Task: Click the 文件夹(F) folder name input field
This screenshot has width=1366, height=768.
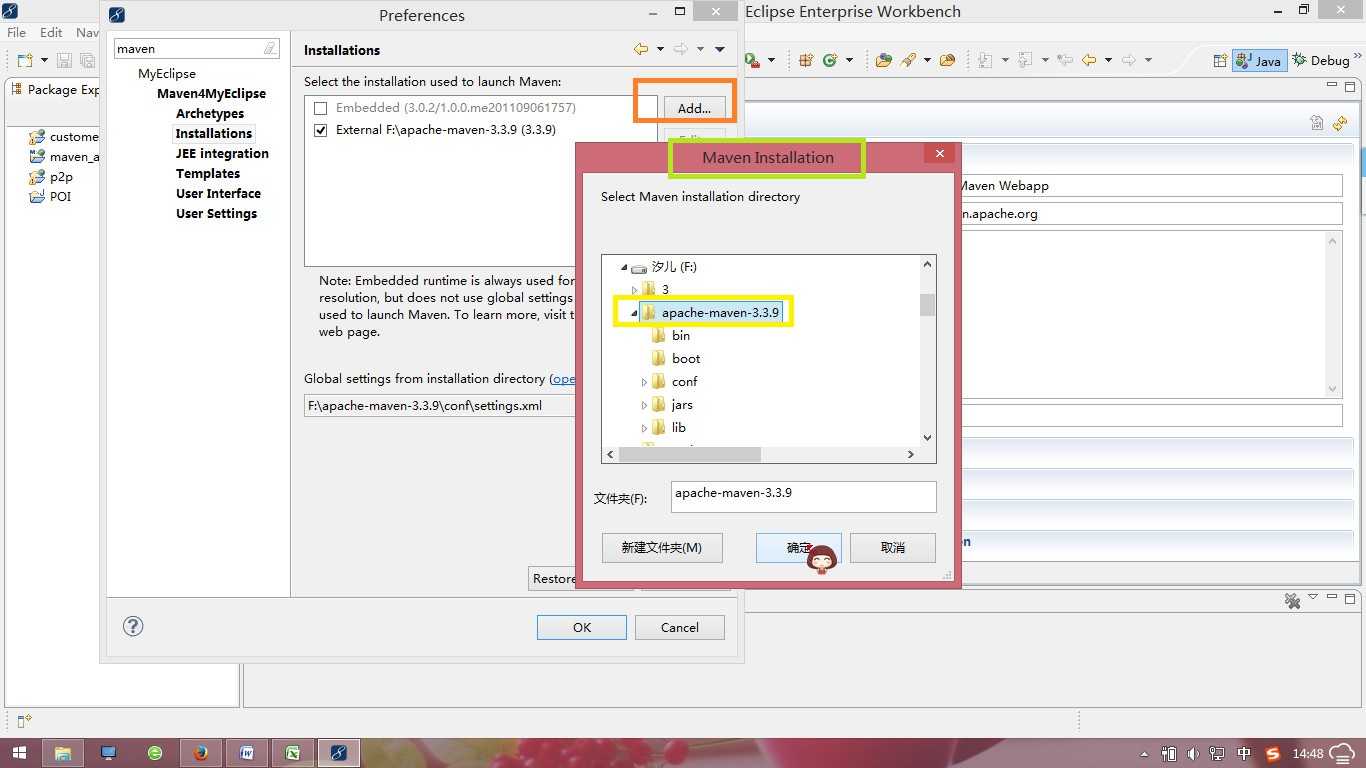Action: coord(803,497)
